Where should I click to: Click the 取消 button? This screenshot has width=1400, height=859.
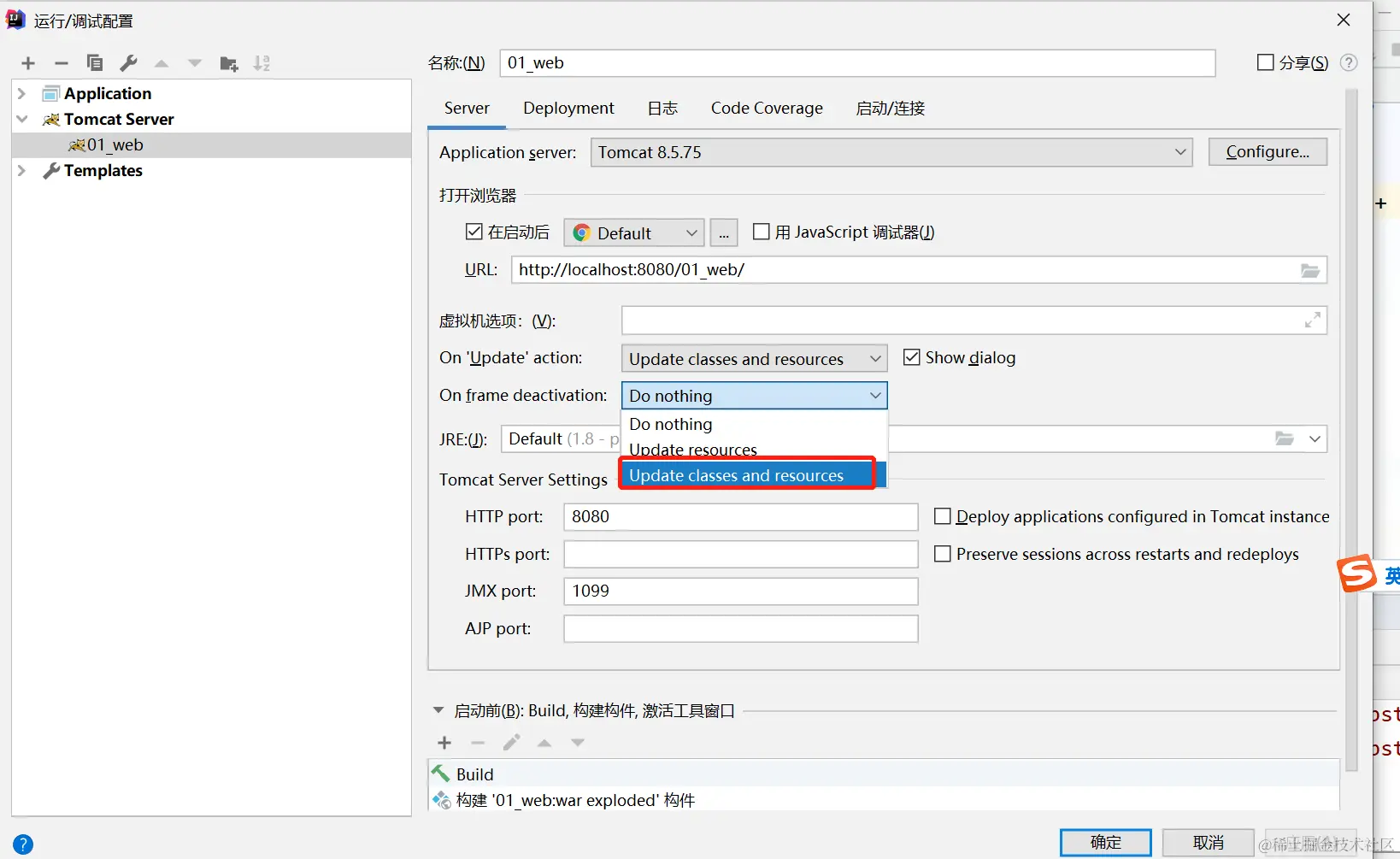coord(1209,842)
